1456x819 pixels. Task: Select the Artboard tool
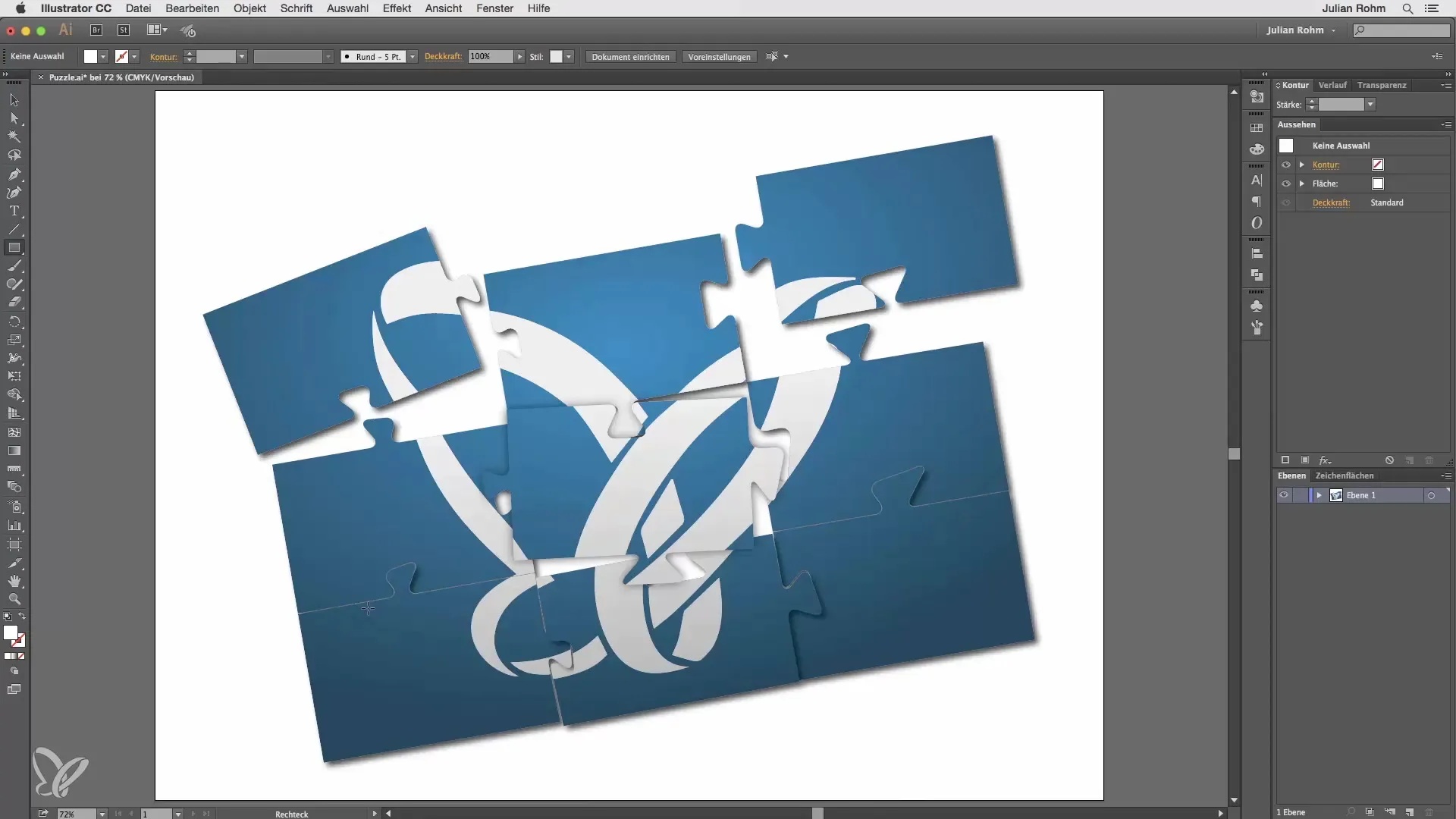[x=14, y=544]
